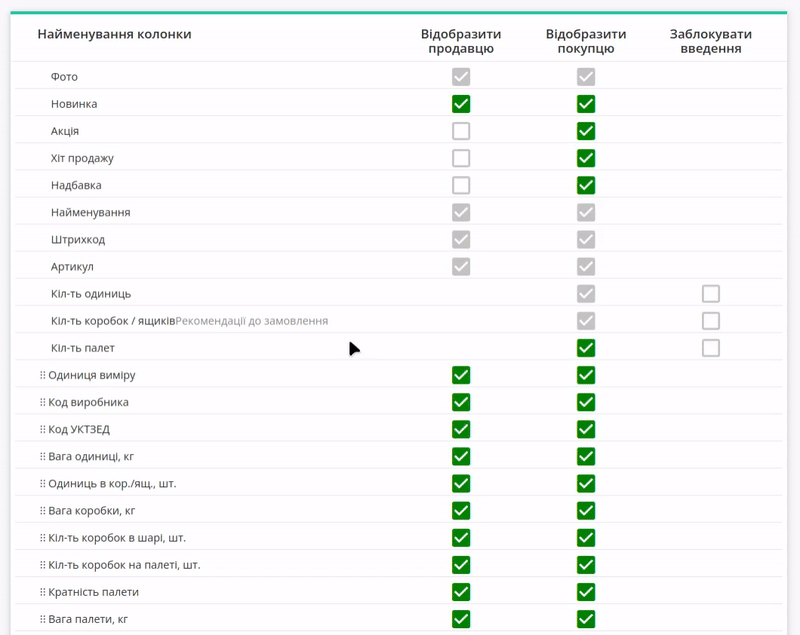Disable buyer display for Кіл-ть палет
800x635 pixels.
click(x=586, y=348)
